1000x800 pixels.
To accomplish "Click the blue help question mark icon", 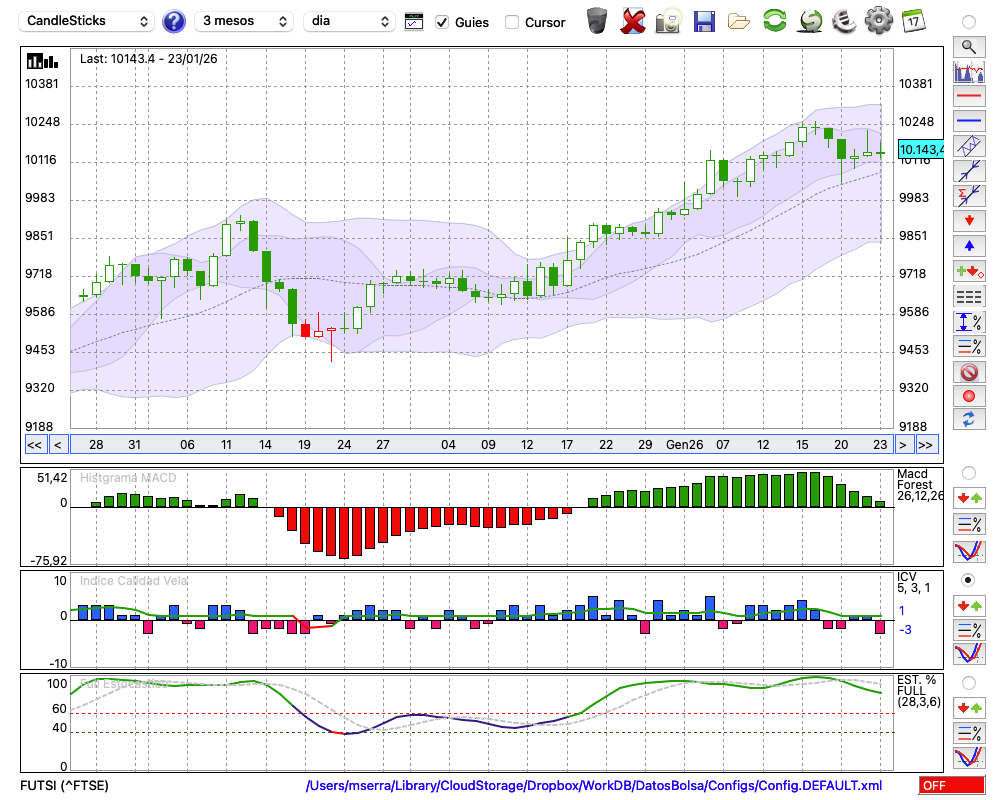I will pos(174,21).
